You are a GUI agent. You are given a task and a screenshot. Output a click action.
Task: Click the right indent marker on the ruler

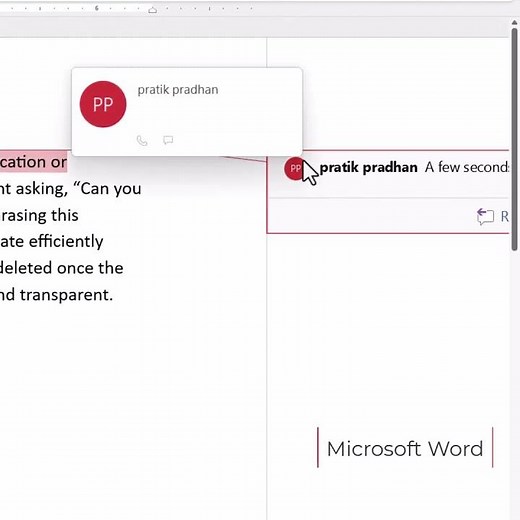pyautogui.click(x=153, y=10)
